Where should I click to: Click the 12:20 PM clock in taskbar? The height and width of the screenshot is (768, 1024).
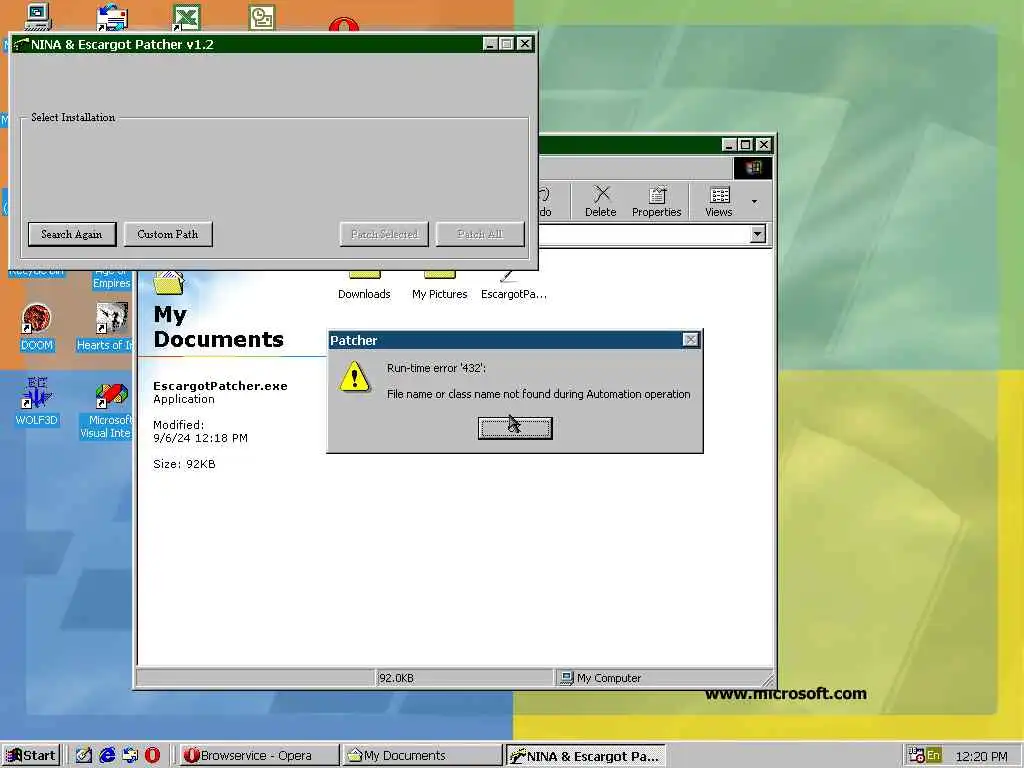[981, 756]
